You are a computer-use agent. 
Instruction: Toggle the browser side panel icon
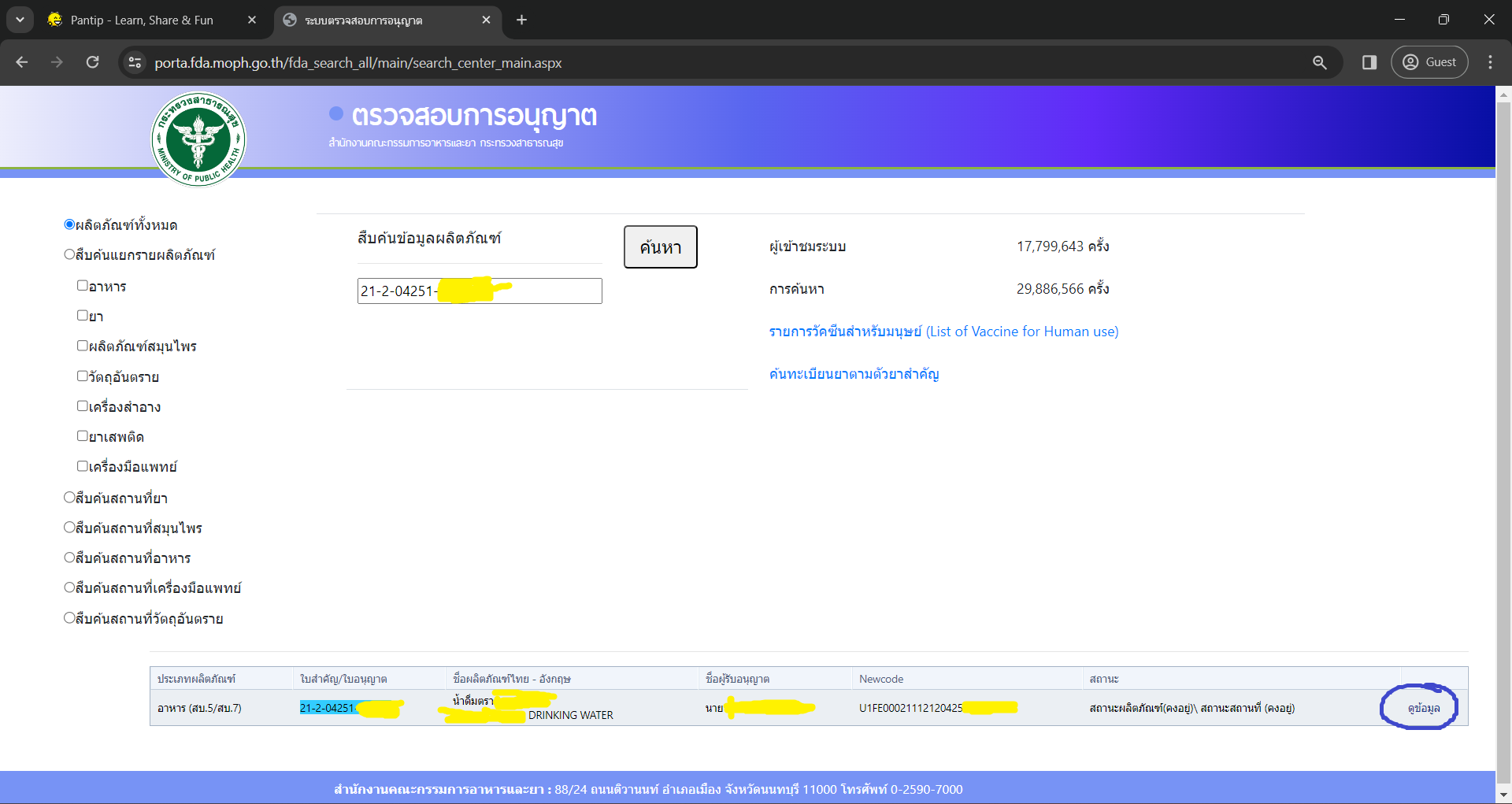(x=1369, y=62)
